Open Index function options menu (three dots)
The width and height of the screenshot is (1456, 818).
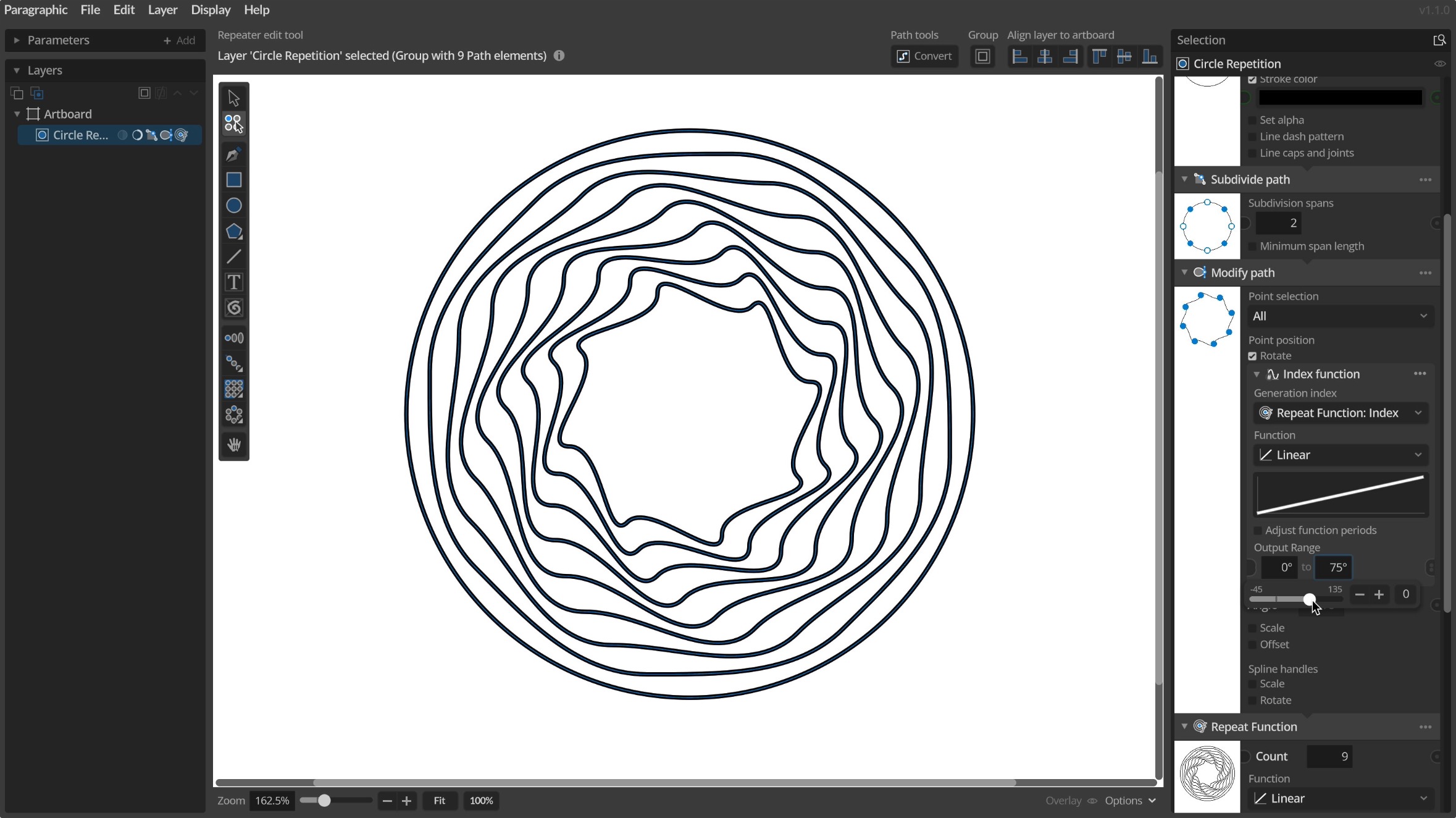pyautogui.click(x=1420, y=374)
